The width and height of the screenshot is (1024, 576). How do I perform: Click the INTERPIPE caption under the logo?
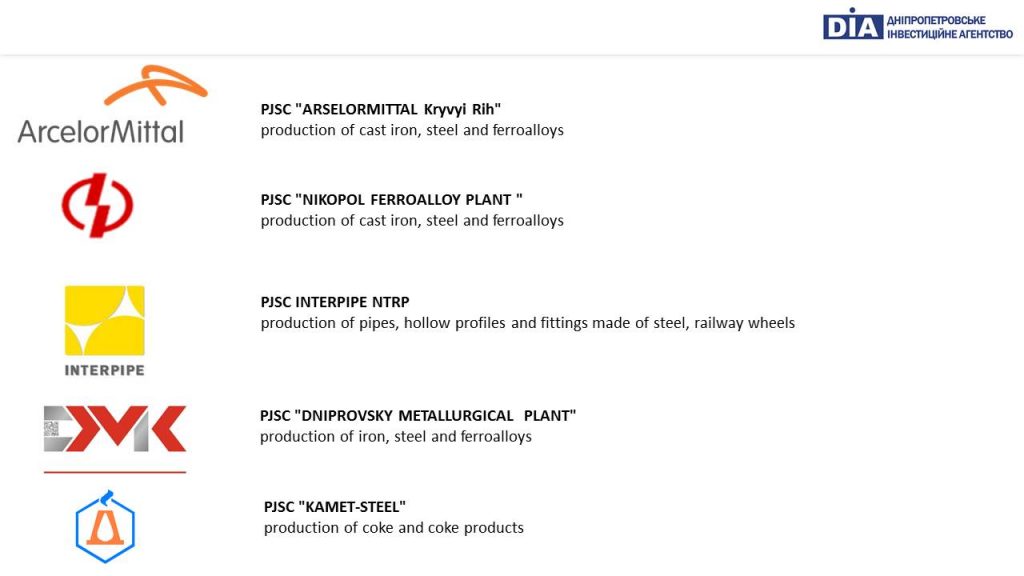point(104,370)
